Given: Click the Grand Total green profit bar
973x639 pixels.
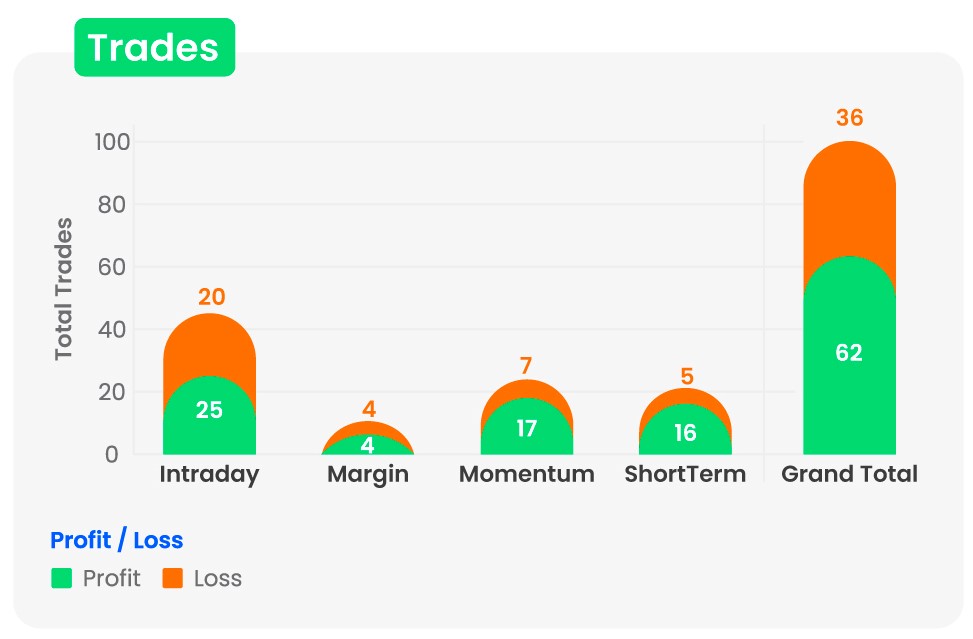Looking at the screenshot, I should tap(849, 380).
